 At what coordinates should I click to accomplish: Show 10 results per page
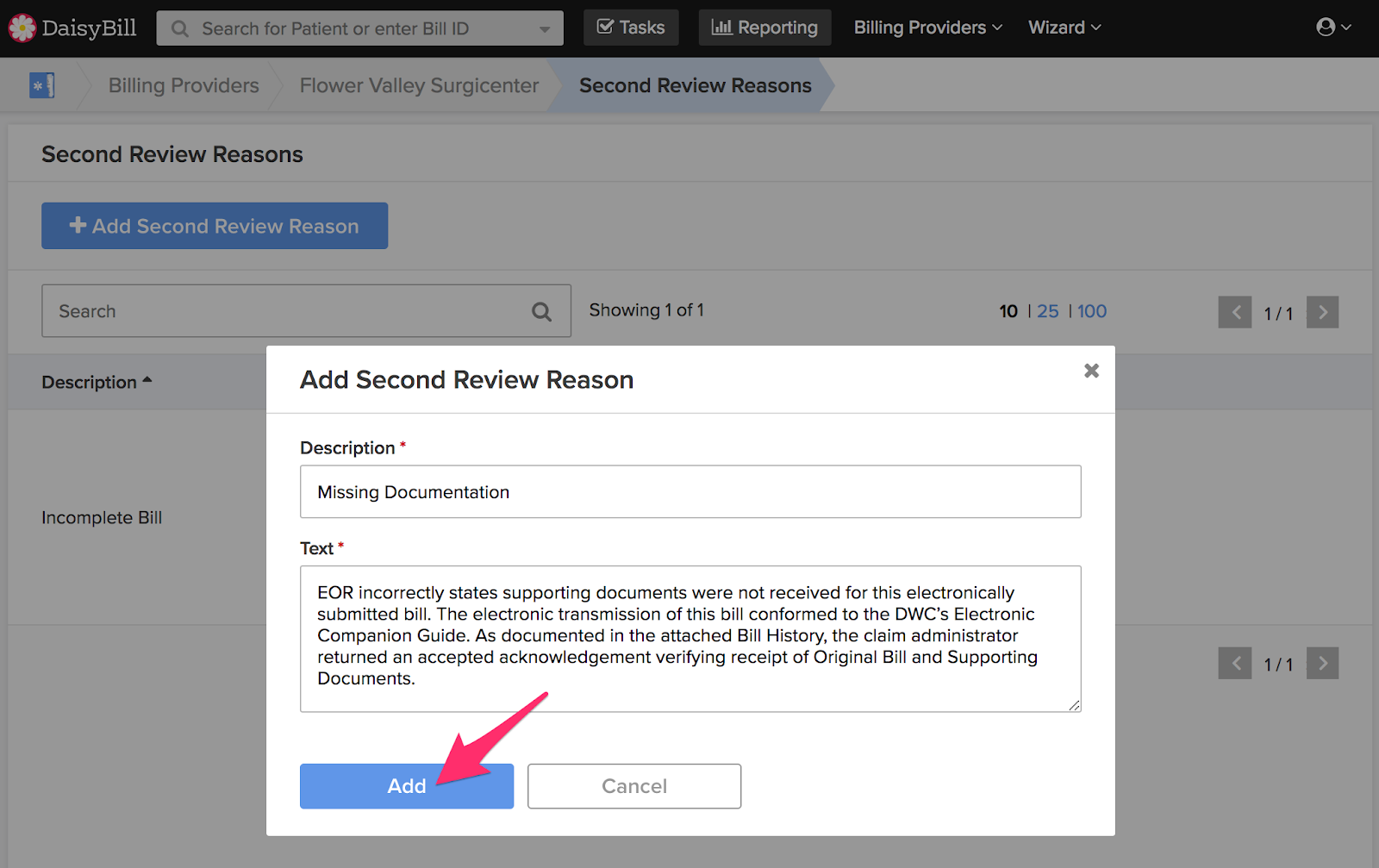pos(1008,311)
